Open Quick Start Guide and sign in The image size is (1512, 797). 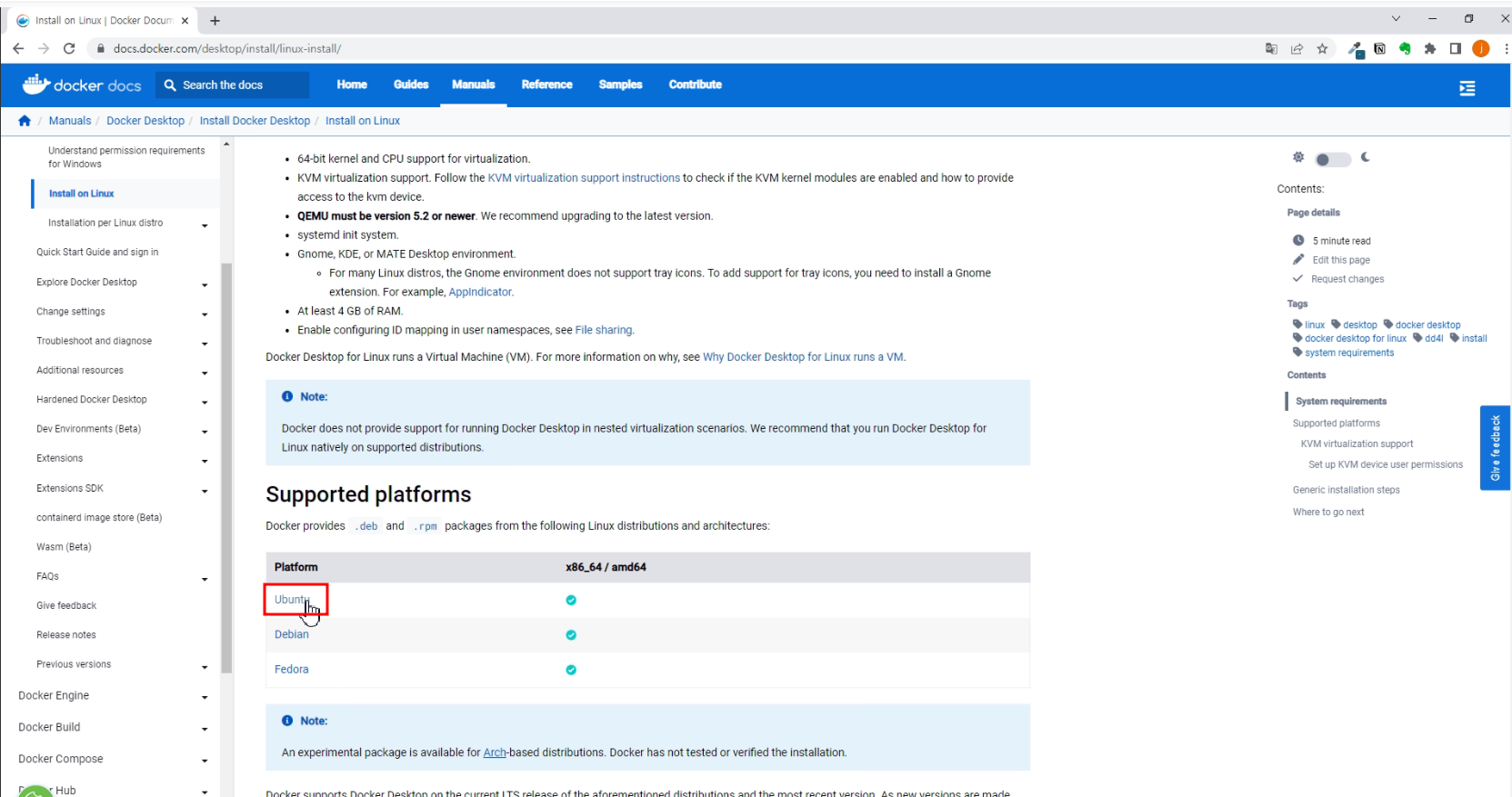[97, 252]
